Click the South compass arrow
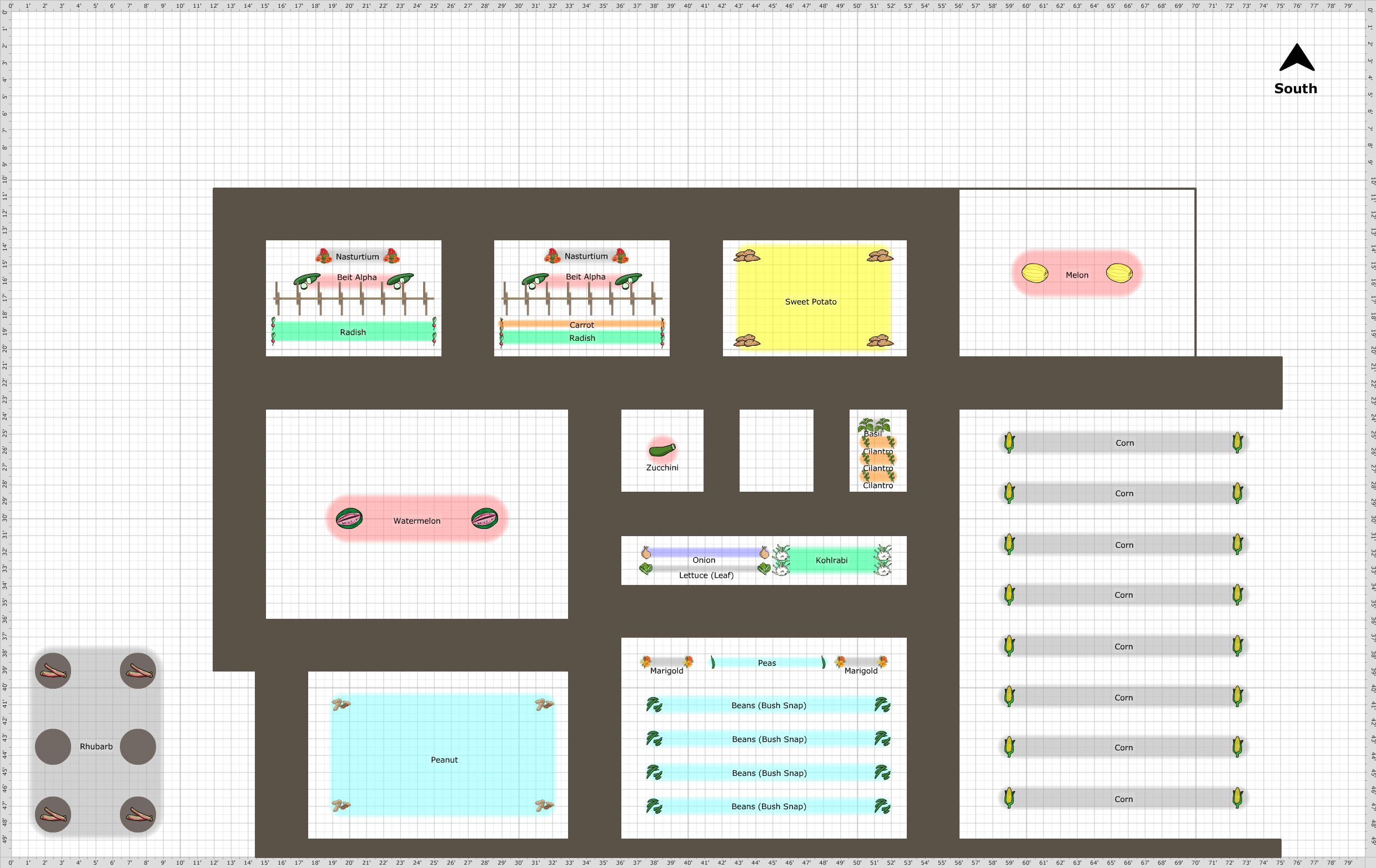Viewport: 1376px width, 868px height. click(1297, 58)
